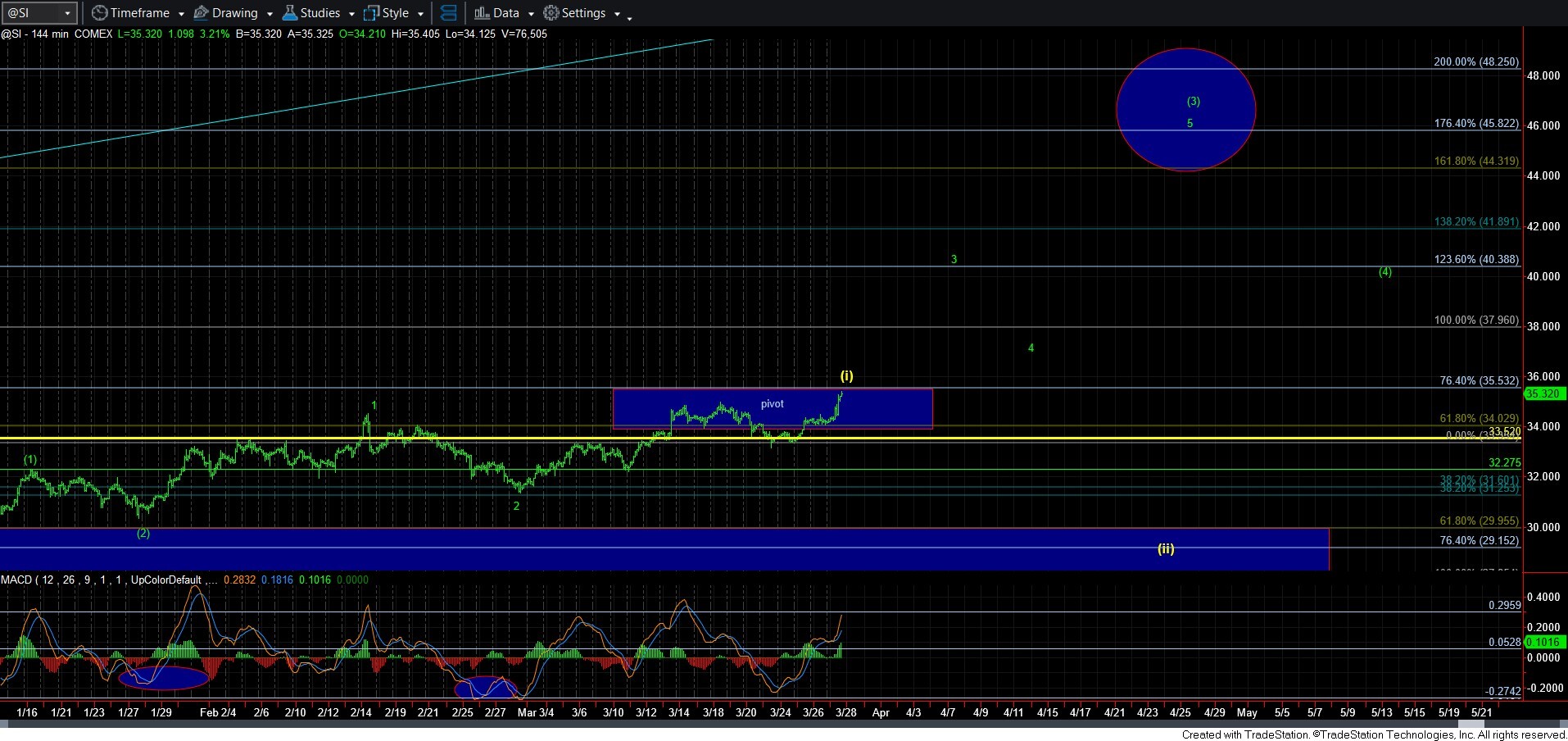Click the 35.320 current price tag
The width and height of the screenshot is (1568, 741).
tap(1543, 393)
